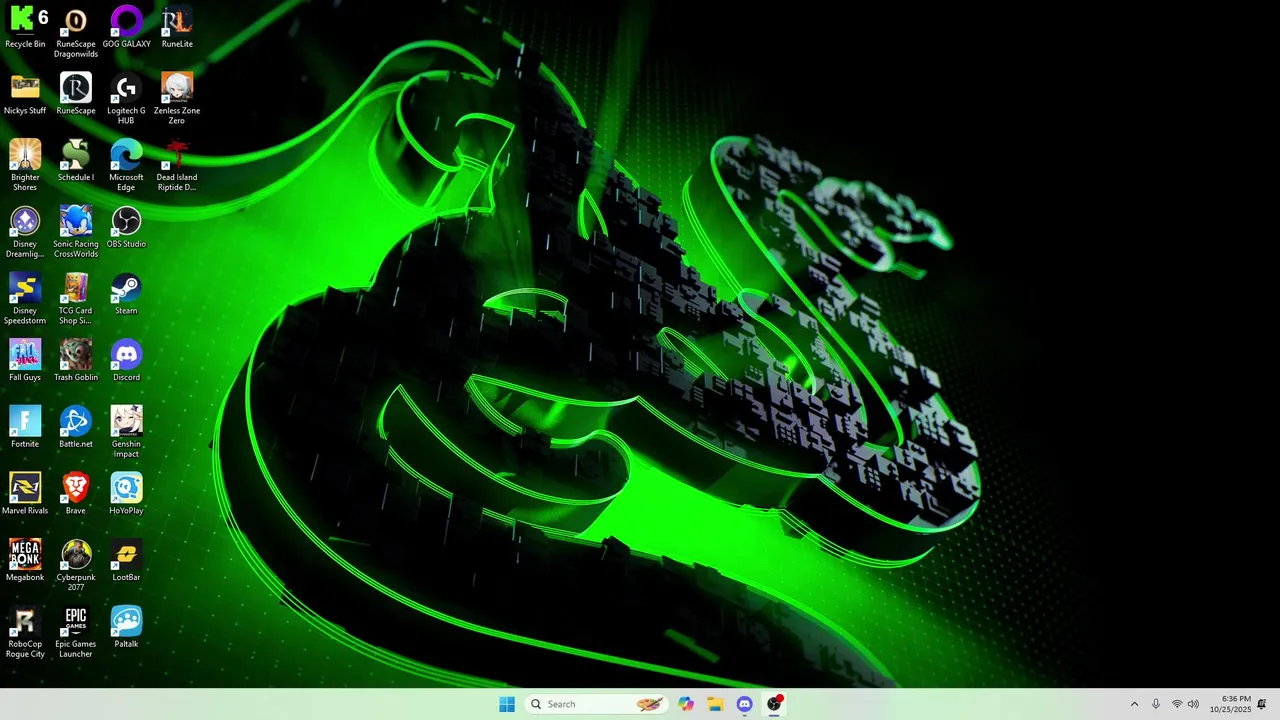Select TCG Card Shop Simulator icon
This screenshot has width=1280, height=720.
pyautogui.click(x=76, y=299)
